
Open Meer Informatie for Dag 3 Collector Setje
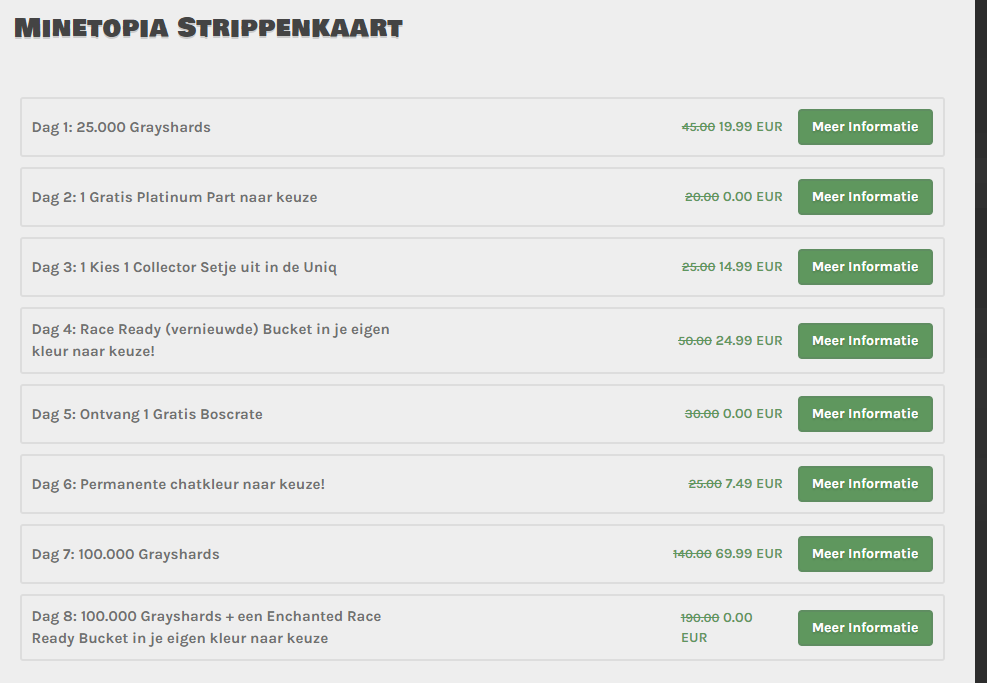click(x=865, y=267)
